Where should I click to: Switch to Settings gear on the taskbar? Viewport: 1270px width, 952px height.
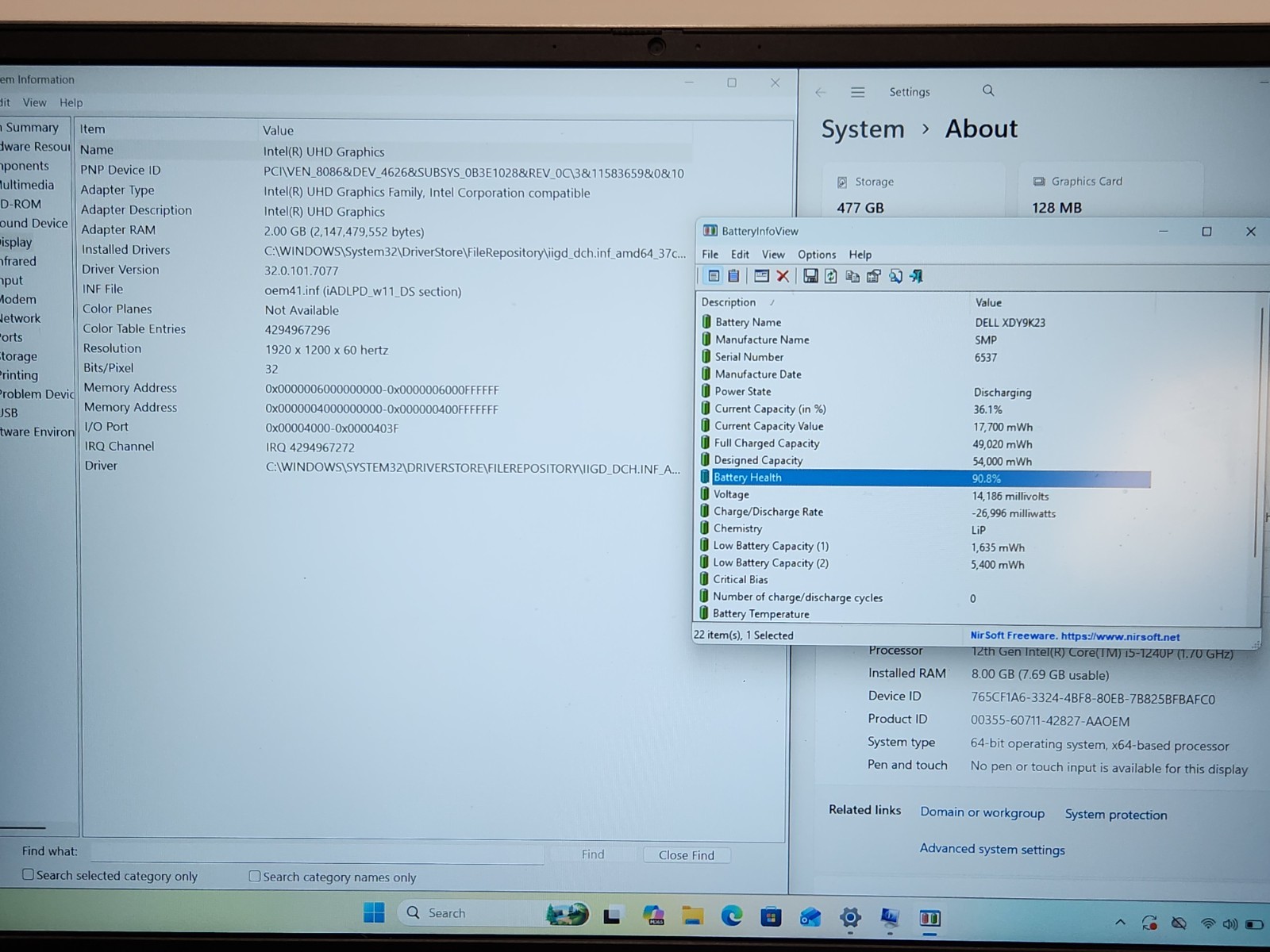coord(850,918)
